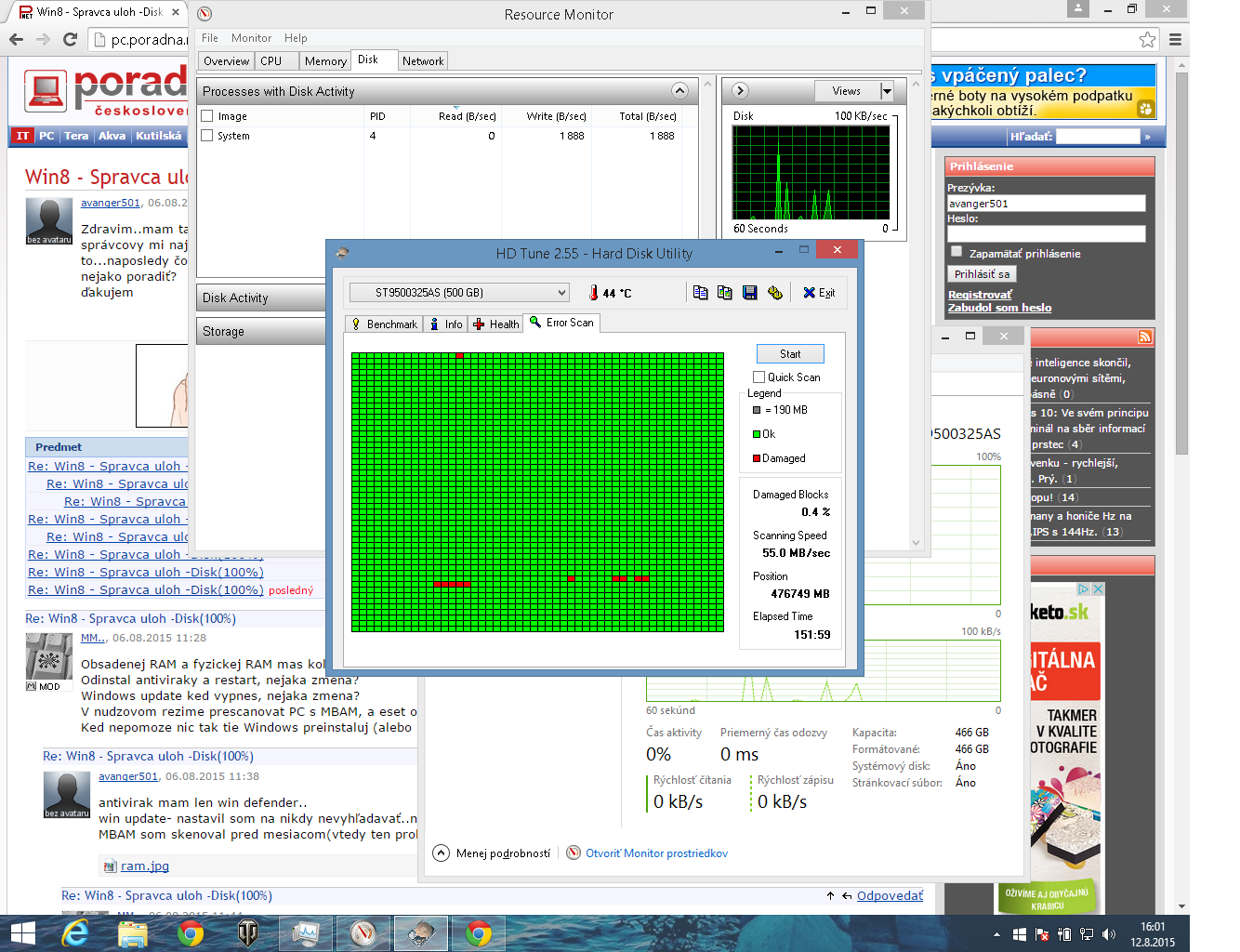Submit site search with the » arrow
Viewport: 1240px width, 952px height.
pyautogui.click(x=1148, y=137)
